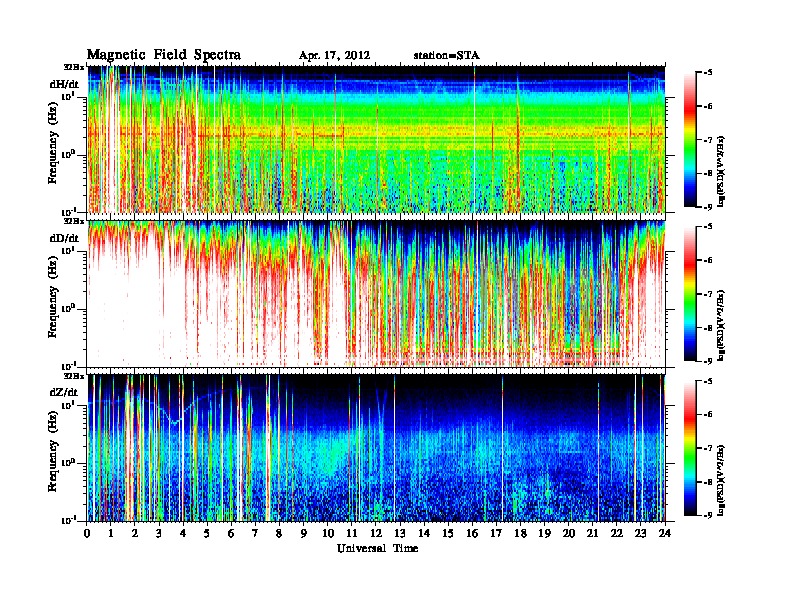Click hour tick "8" on the time axis

279,534
